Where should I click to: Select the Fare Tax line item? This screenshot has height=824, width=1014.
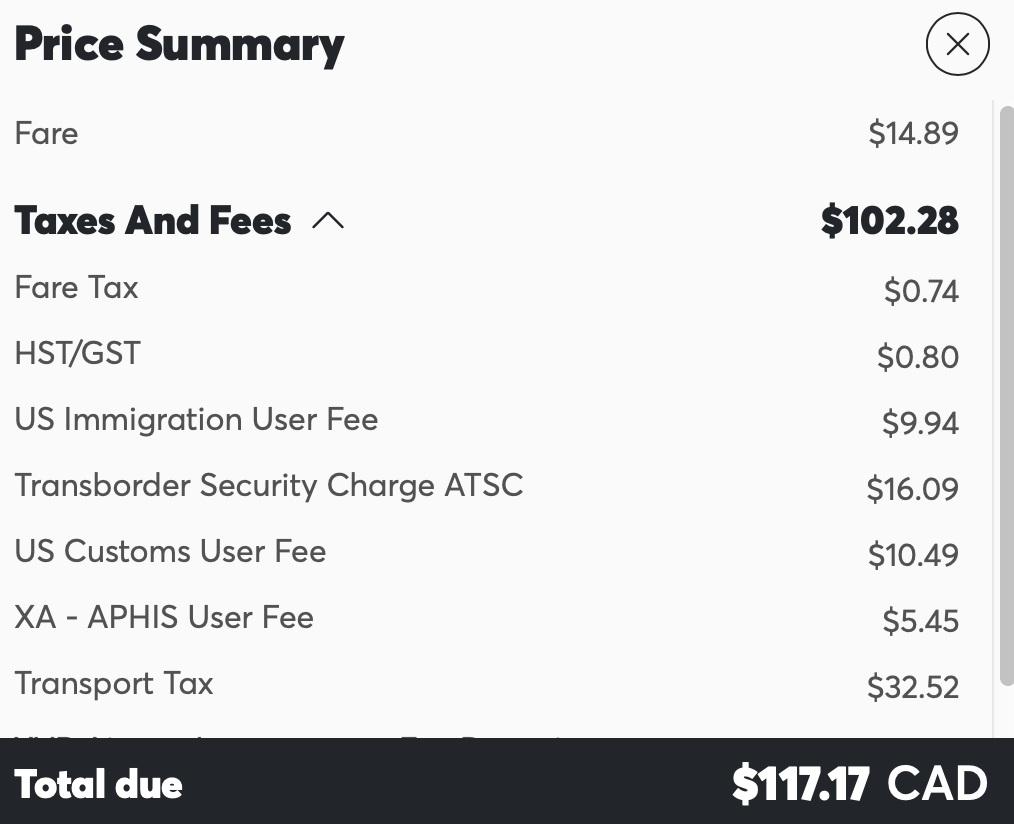pyautogui.click(x=76, y=288)
